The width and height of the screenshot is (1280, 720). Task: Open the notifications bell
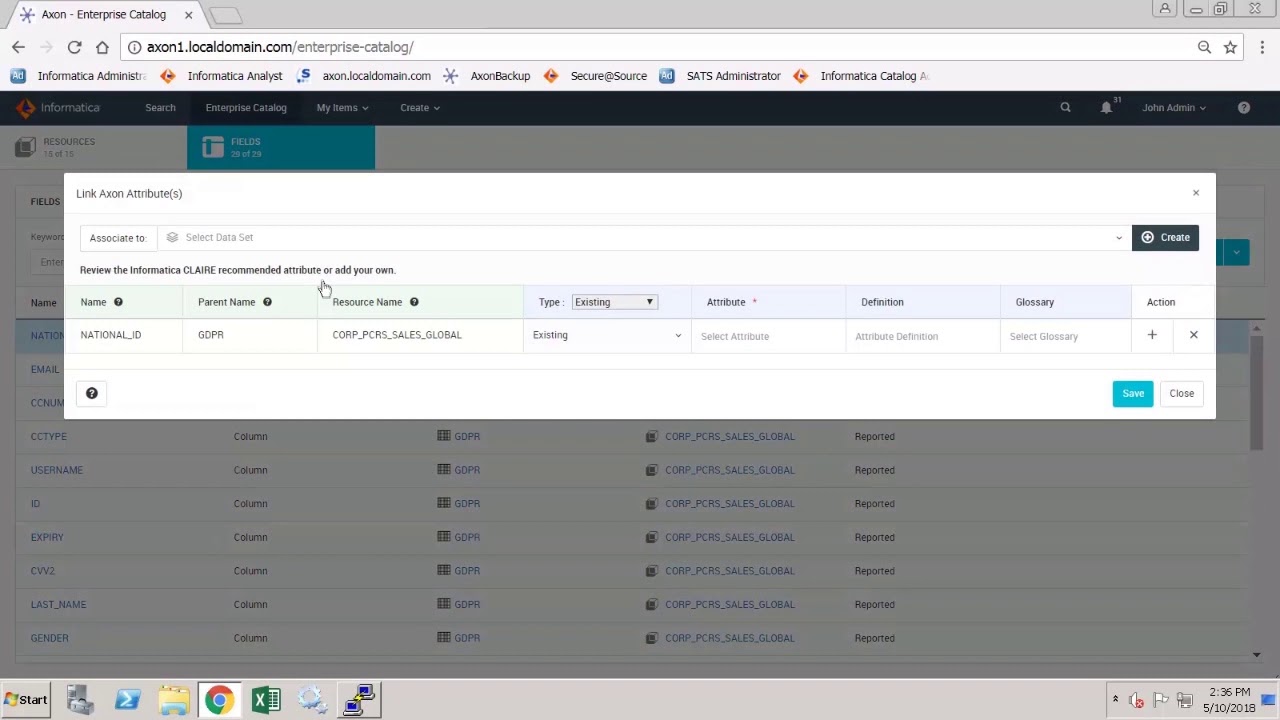[x=1106, y=108]
